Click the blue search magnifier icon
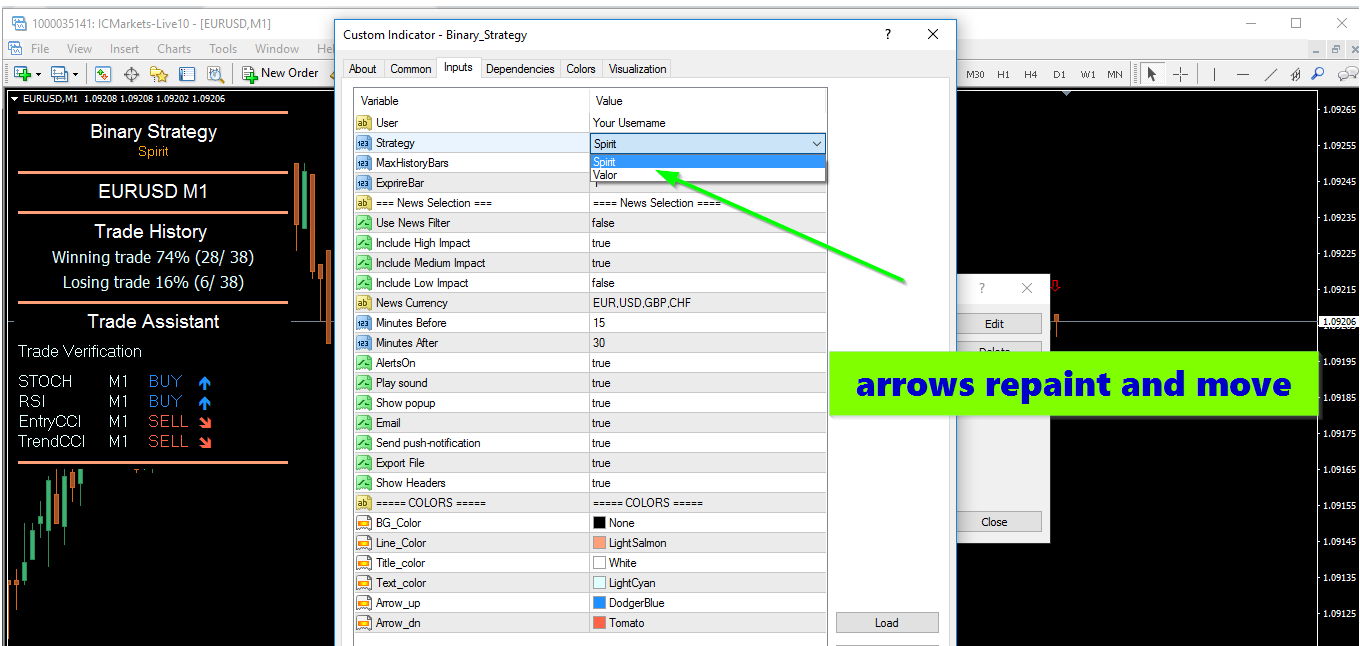 tap(1318, 74)
